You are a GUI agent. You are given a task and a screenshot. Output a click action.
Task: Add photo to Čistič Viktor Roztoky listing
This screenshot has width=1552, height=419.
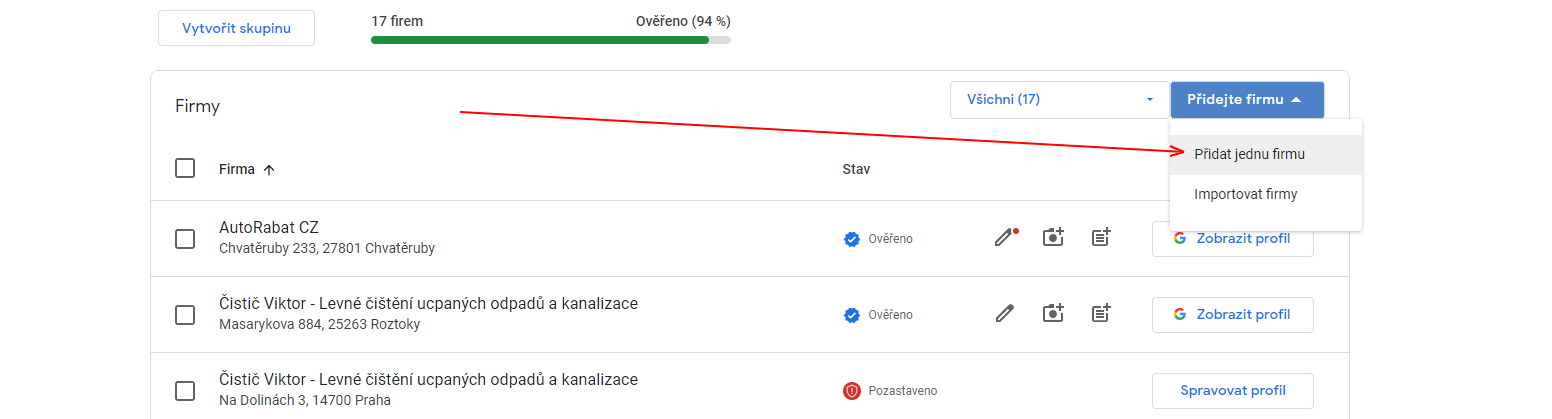(x=1052, y=314)
